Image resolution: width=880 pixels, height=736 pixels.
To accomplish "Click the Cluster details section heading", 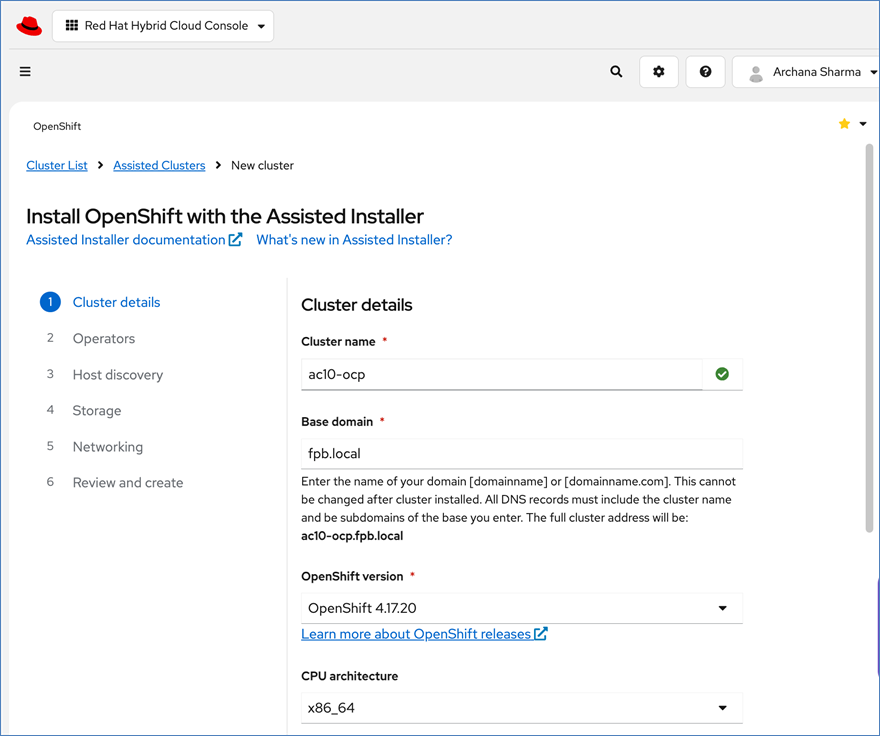I will [357, 305].
